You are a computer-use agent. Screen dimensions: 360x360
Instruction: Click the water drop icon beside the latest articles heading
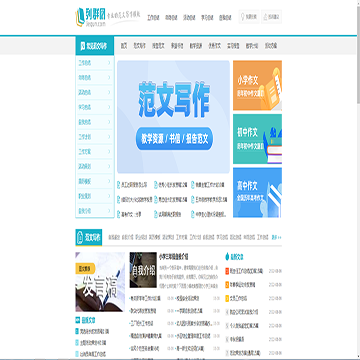227,256
